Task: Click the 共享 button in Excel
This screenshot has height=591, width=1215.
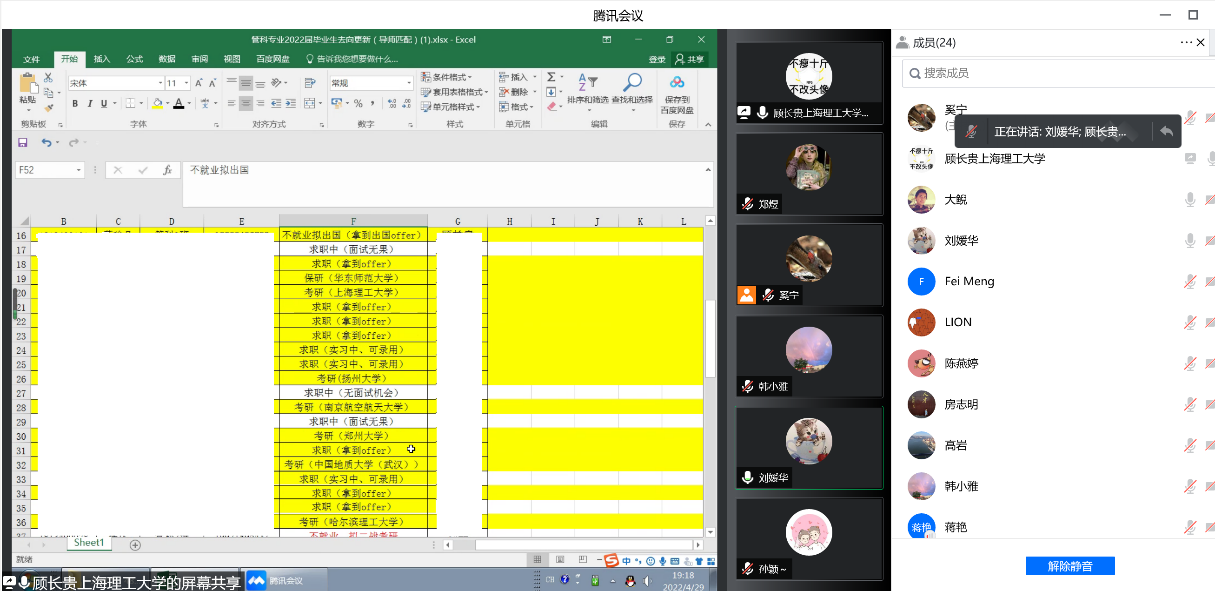Action: [x=689, y=59]
